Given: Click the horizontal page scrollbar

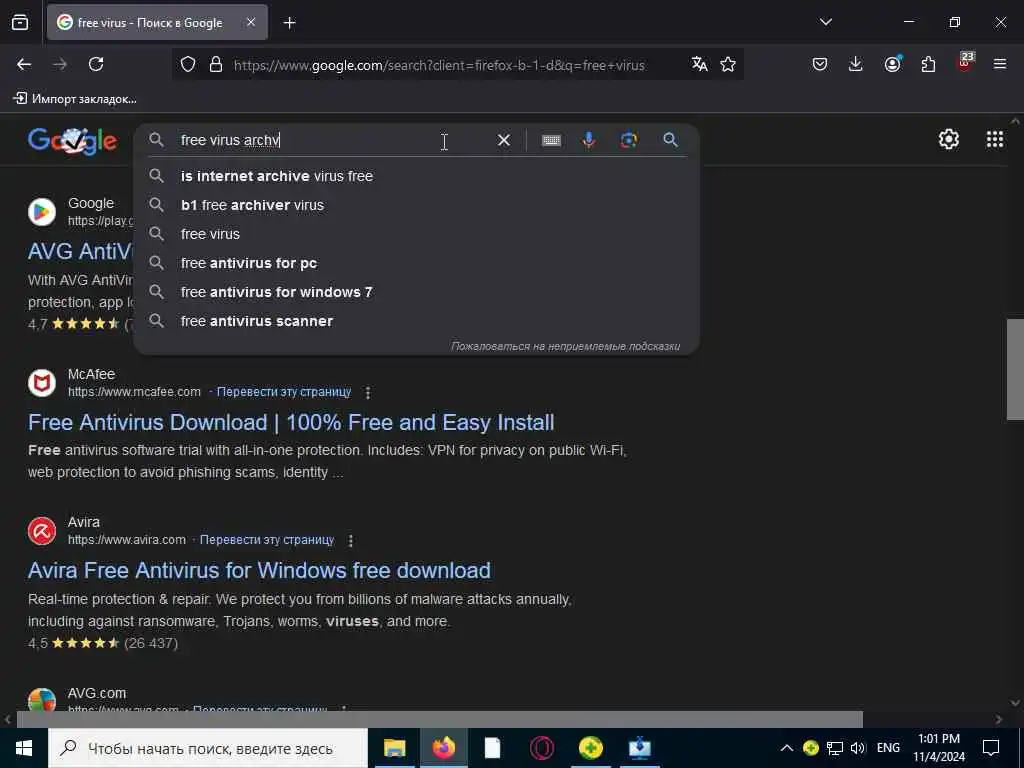Looking at the screenshot, I should (x=440, y=719).
